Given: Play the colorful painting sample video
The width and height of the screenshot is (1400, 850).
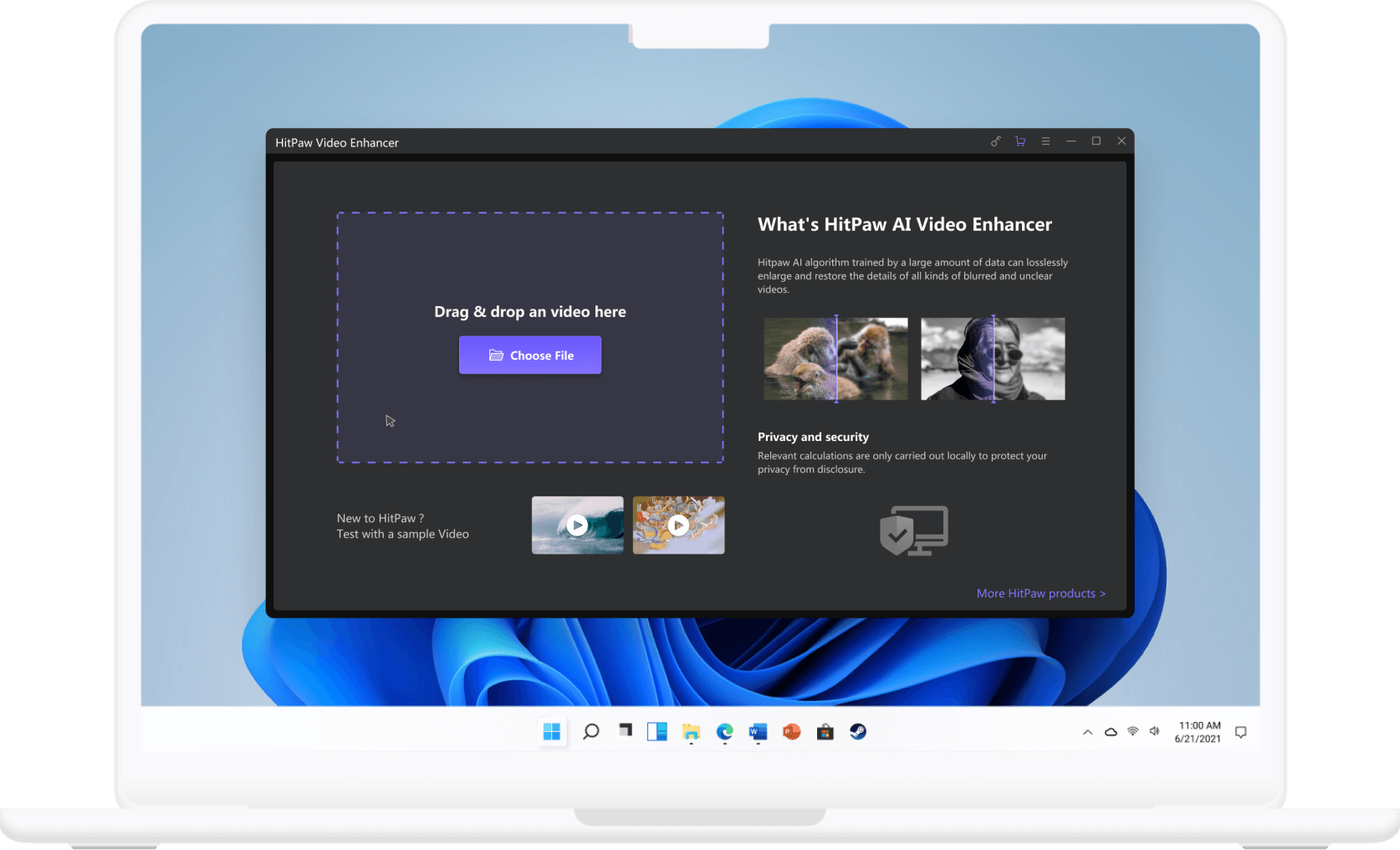Looking at the screenshot, I should [x=678, y=525].
